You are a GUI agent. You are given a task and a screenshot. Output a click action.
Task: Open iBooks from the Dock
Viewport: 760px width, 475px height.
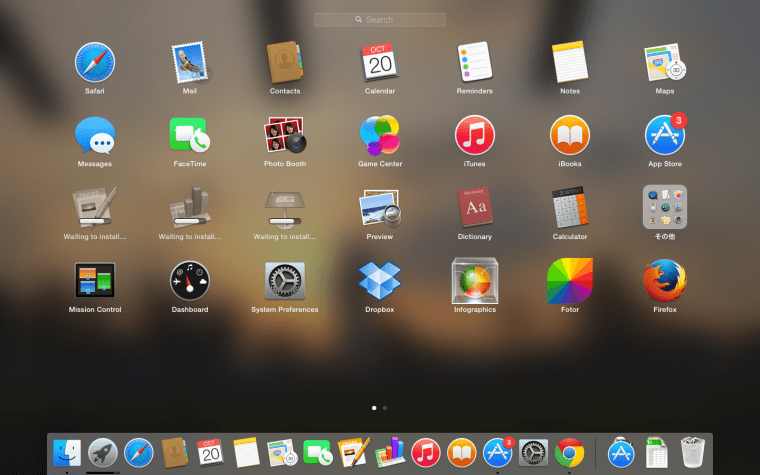tap(461, 453)
